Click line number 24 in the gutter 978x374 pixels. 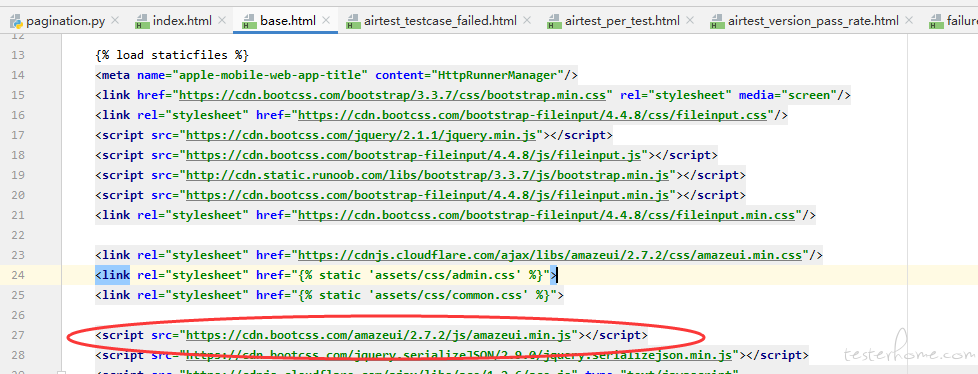tap(18, 275)
